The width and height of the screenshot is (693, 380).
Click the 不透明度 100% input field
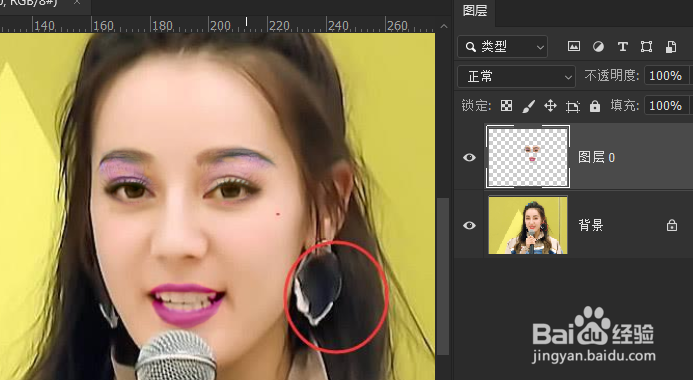tap(666, 76)
